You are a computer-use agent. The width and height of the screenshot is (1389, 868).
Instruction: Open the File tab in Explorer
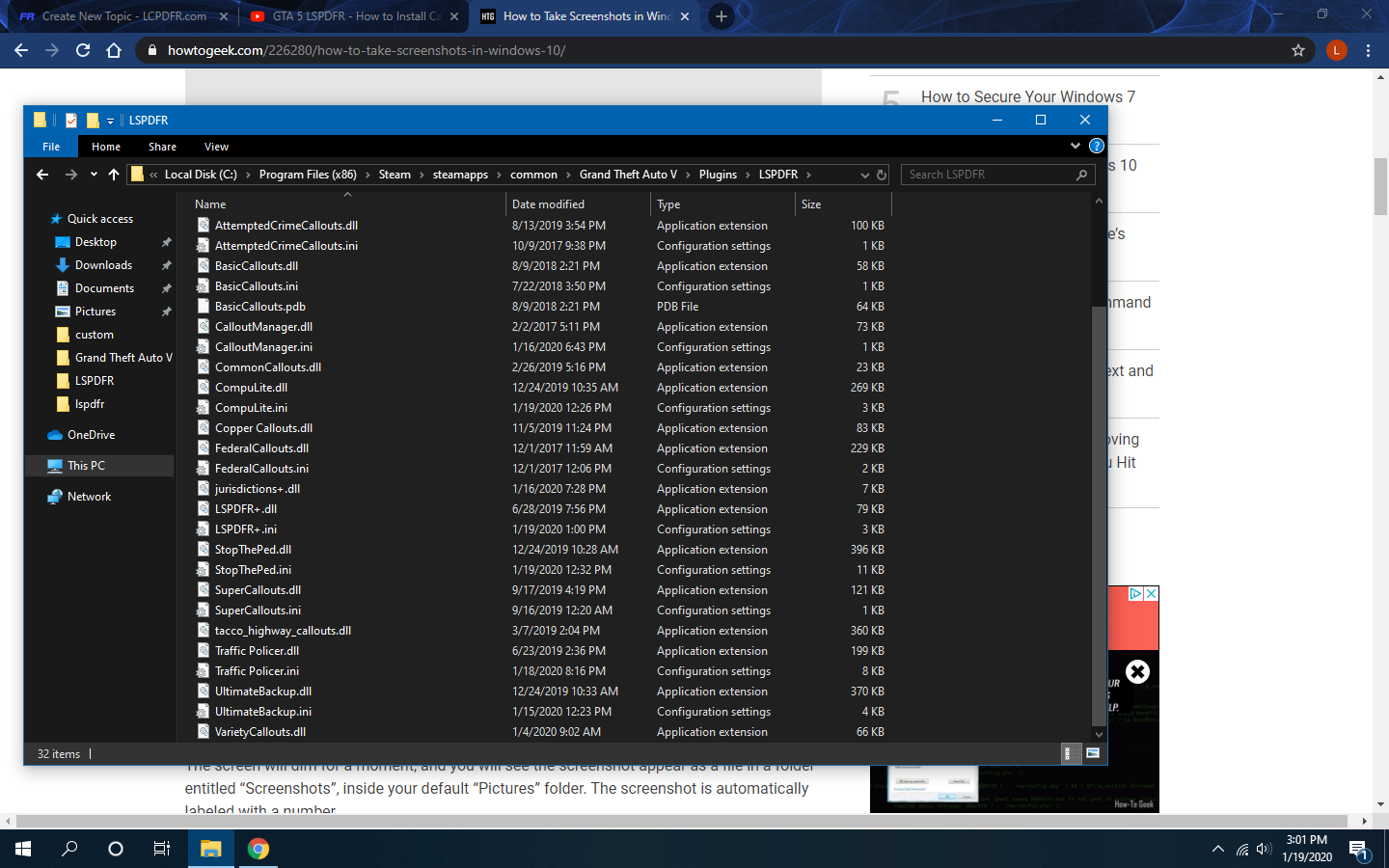coord(51,147)
